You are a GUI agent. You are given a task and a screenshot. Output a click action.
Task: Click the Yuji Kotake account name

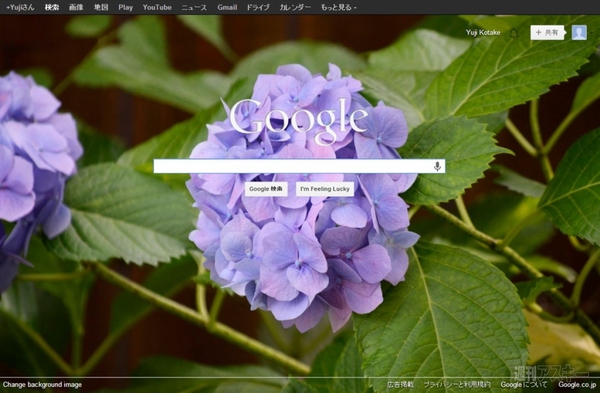(x=483, y=33)
